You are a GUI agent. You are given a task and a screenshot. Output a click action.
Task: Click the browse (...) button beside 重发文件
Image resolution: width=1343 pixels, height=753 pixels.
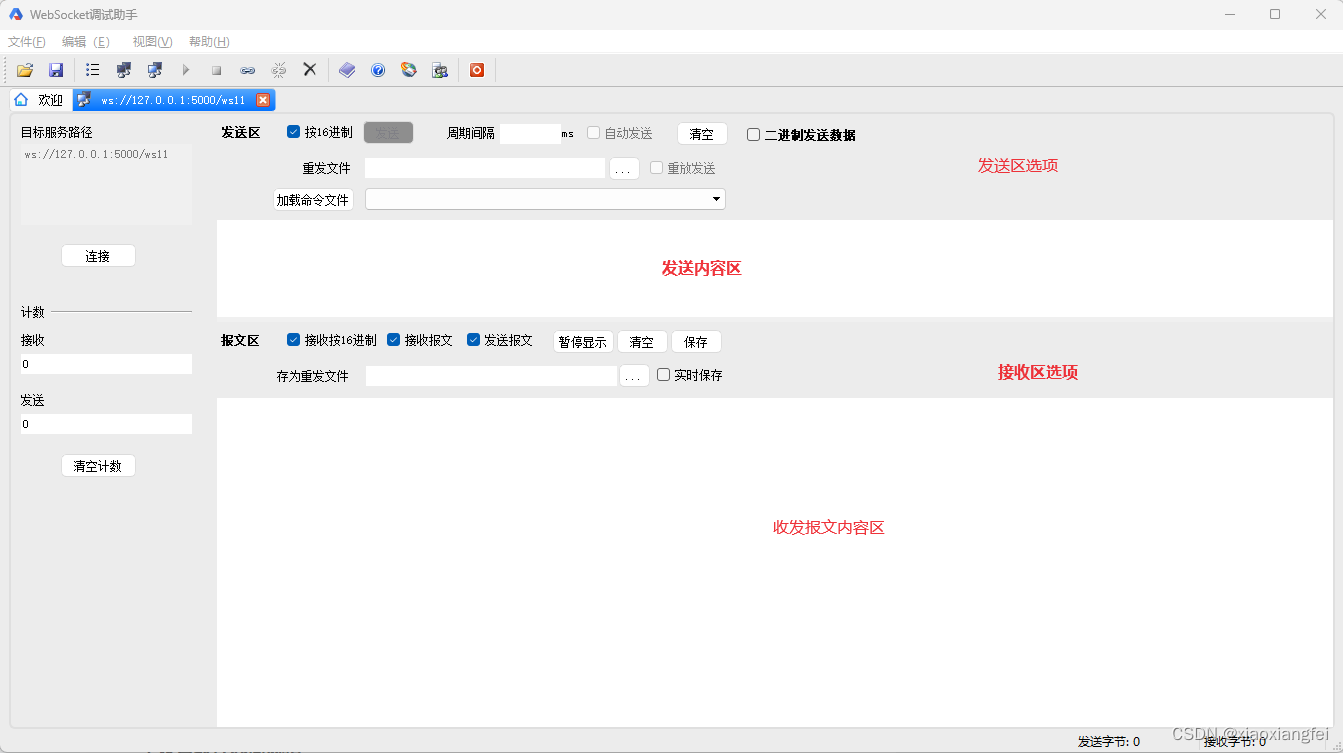624,167
